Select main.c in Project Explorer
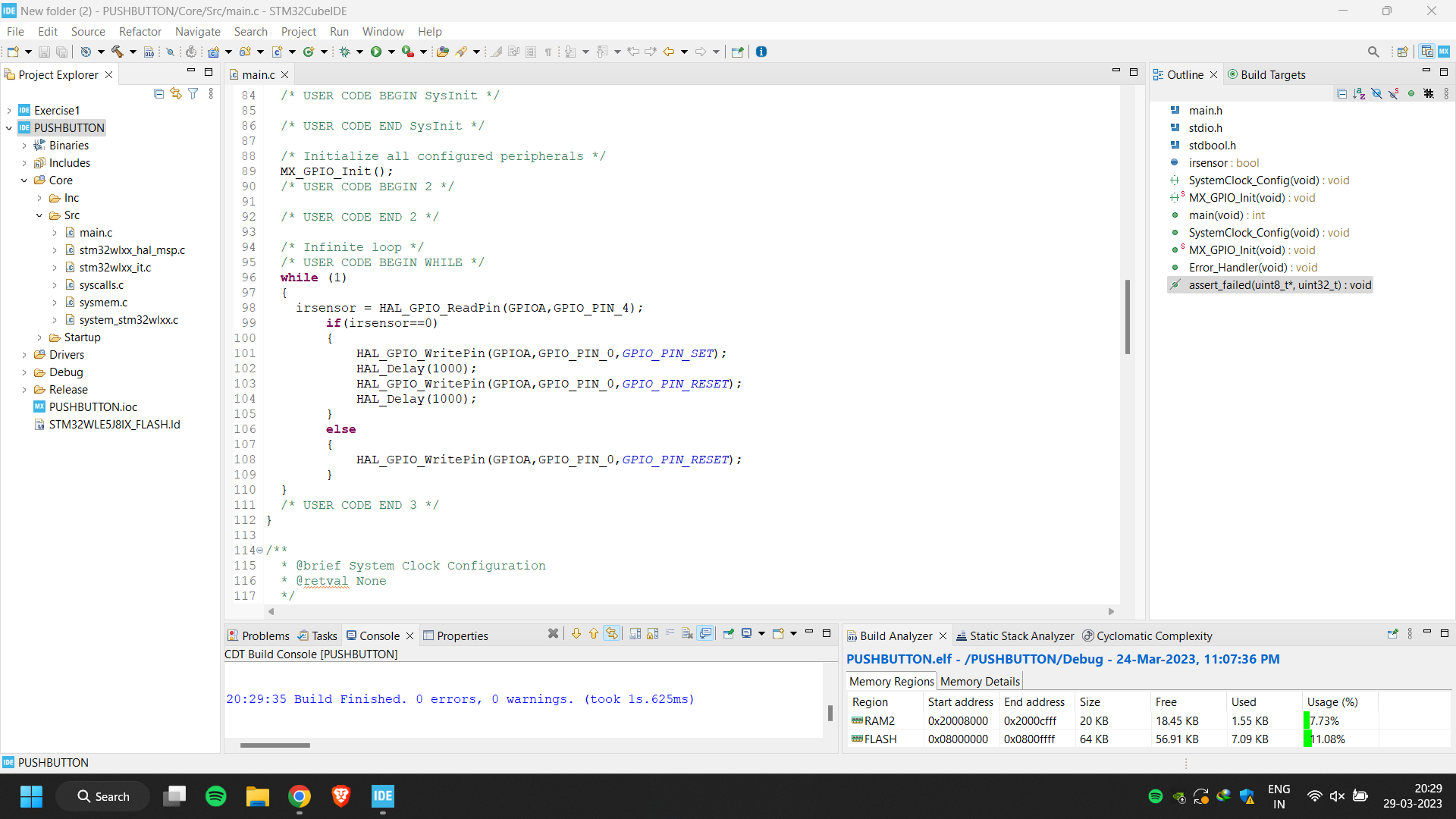 coord(95,232)
